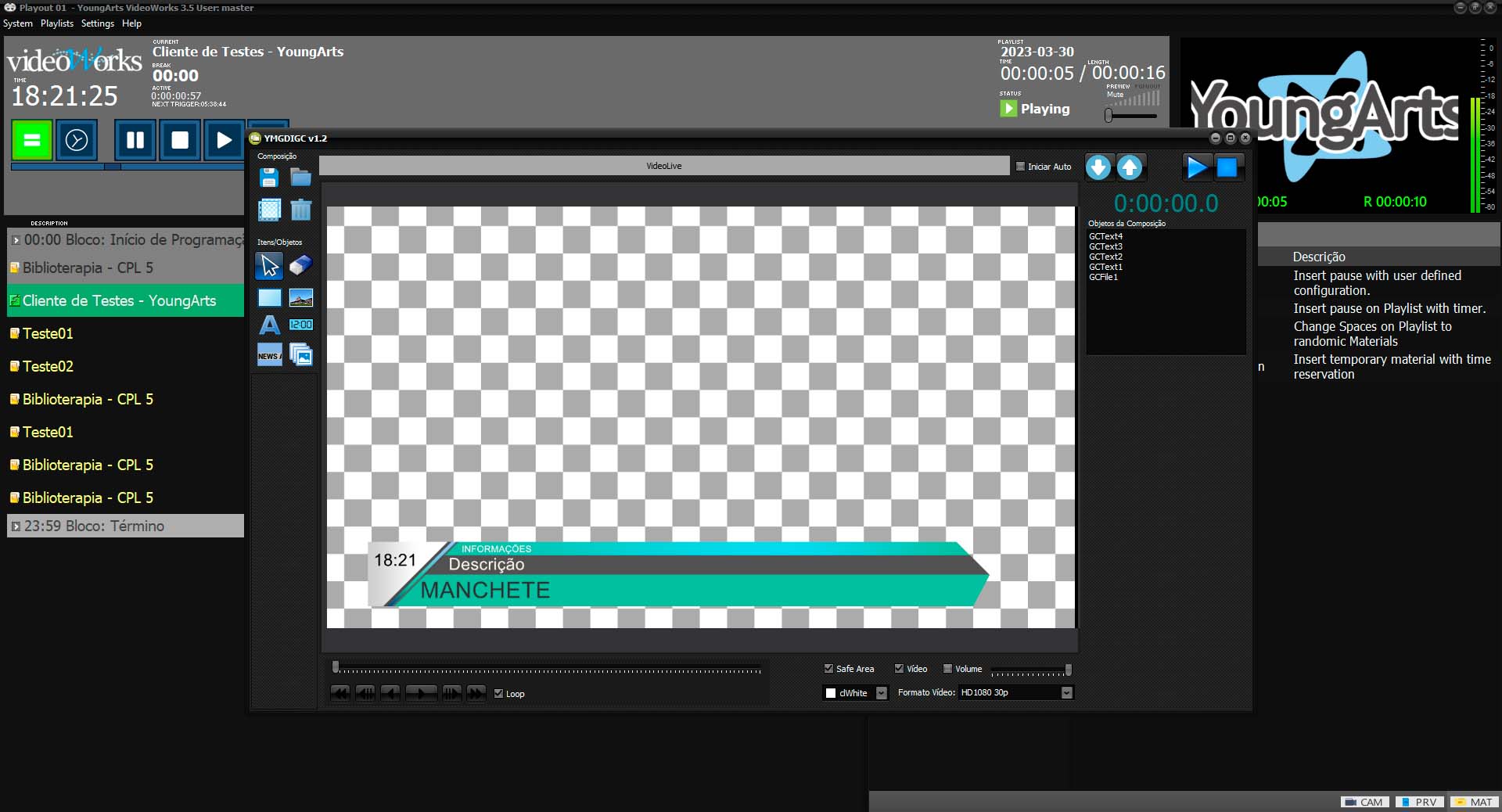Uncheck the Loop option
This screenshot has width=1502, height=812.
tap(498, 694)
